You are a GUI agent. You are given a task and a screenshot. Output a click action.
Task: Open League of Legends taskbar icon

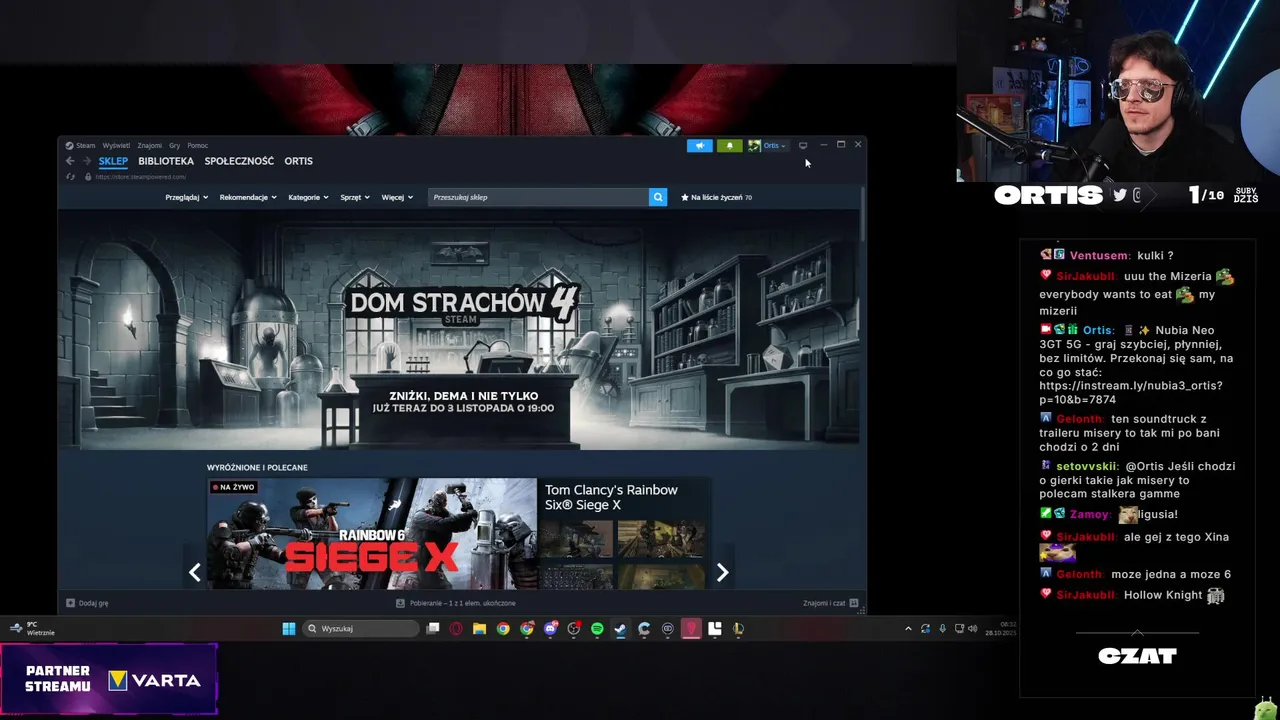point(738,628)
